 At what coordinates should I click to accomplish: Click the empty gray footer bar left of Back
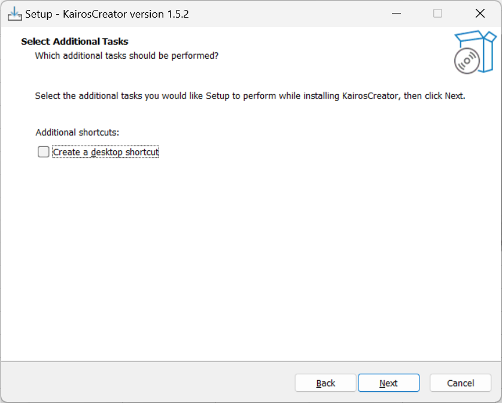(x=148, y=383)
